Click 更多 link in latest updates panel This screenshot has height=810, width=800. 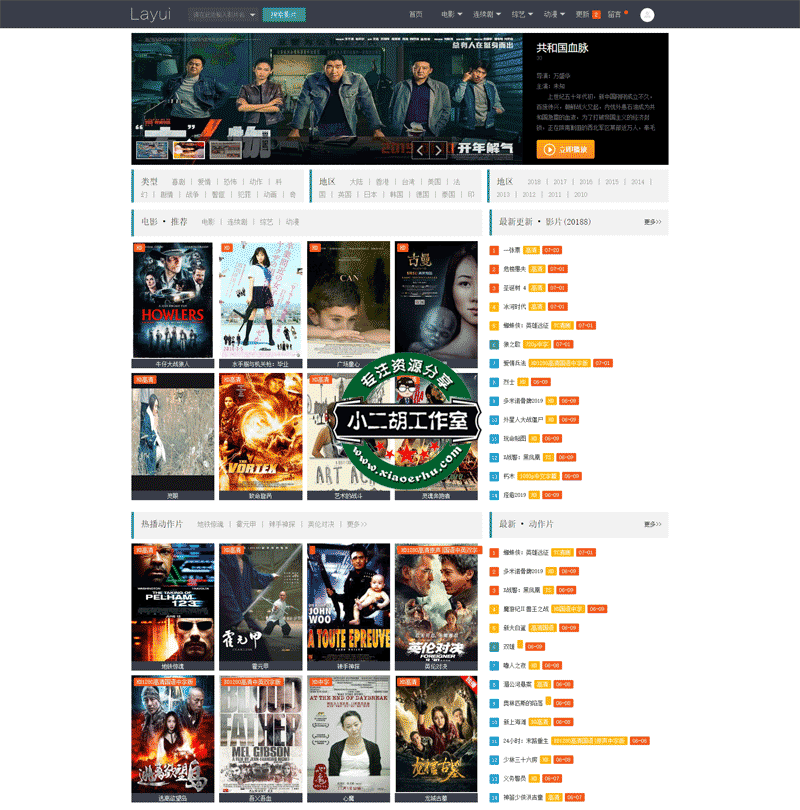[x=652, y=221]
